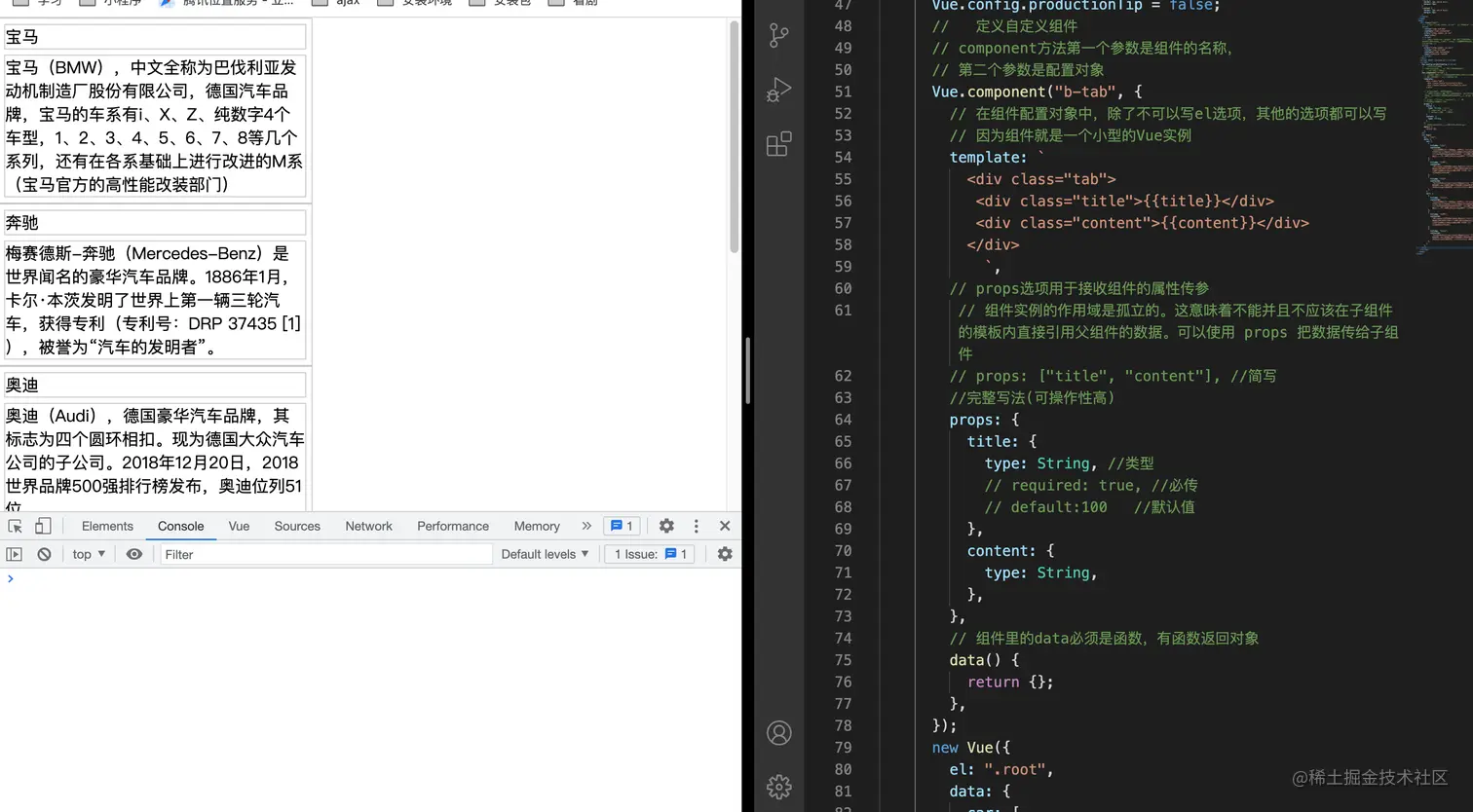Click the "1 Issue:" button in console toolbar
Screen dimensions: 1473x812
click(651, 554)
